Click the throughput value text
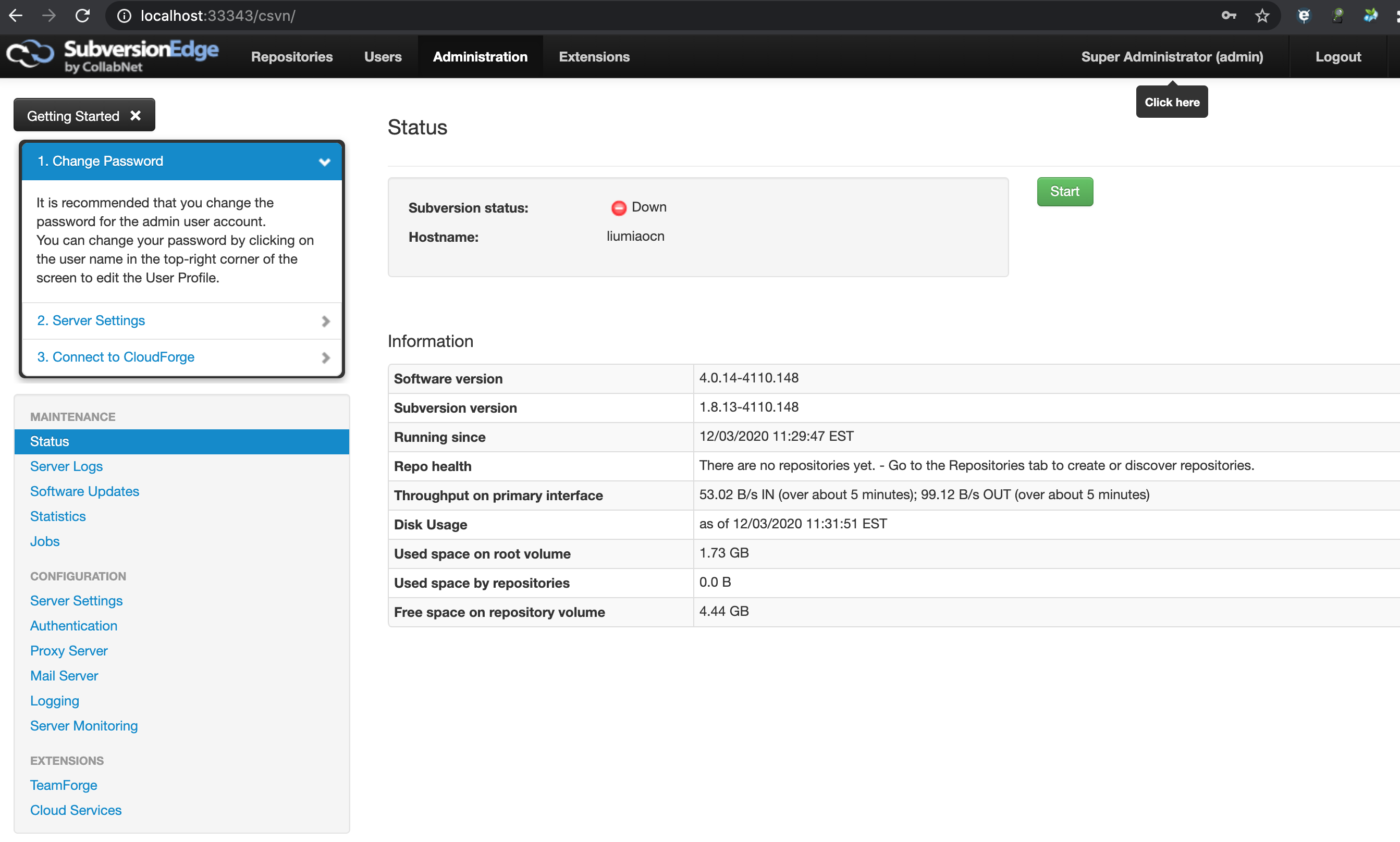Image resolution: width=1400 pixels, height=842 pixels. pos(924,495)
